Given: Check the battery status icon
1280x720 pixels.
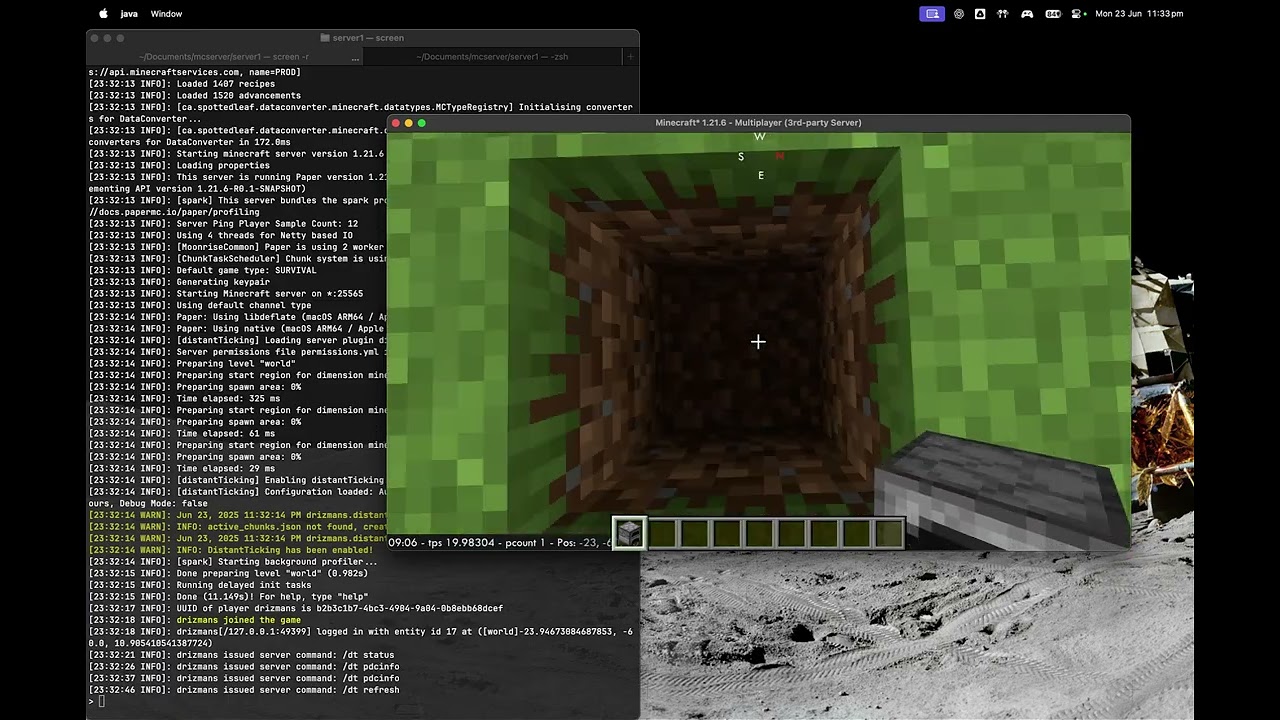Looking at the screenshot, I should click(x=1053, y=14).
